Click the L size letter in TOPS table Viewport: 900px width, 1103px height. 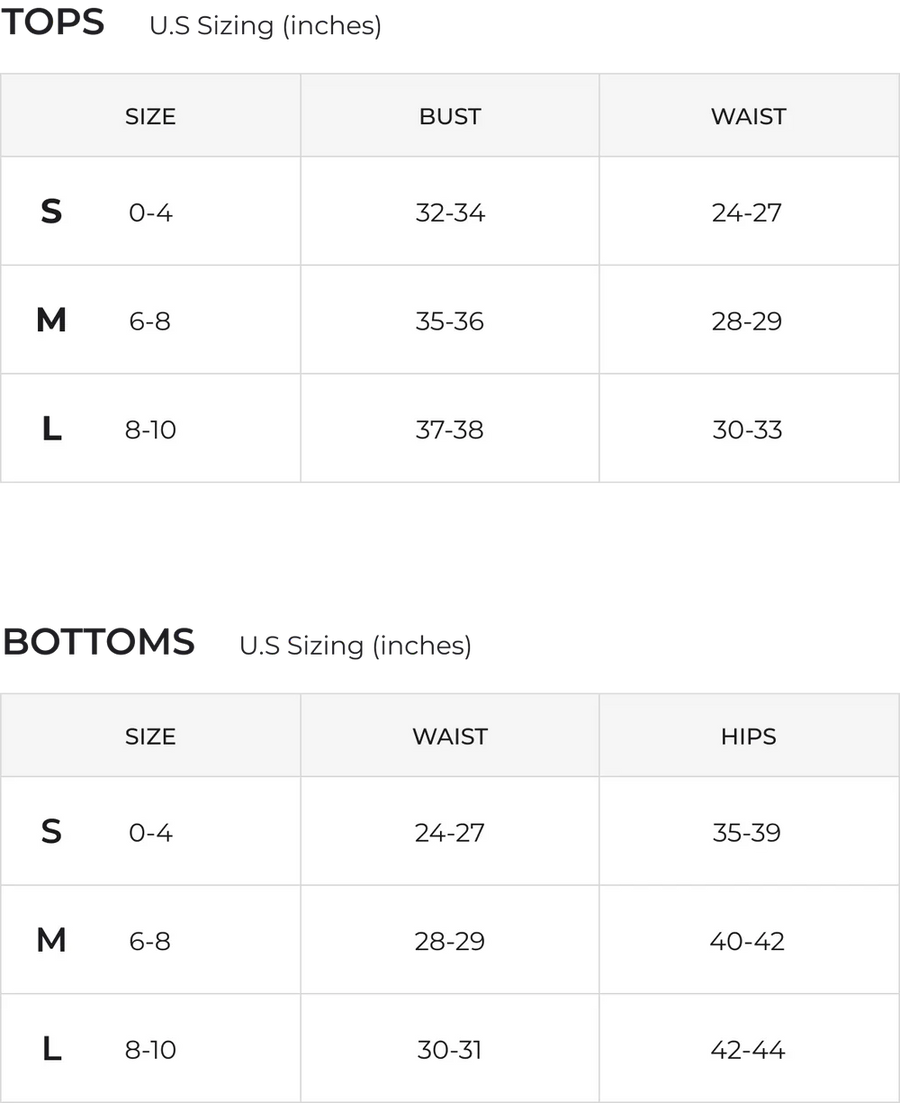(x=51, y=430)
